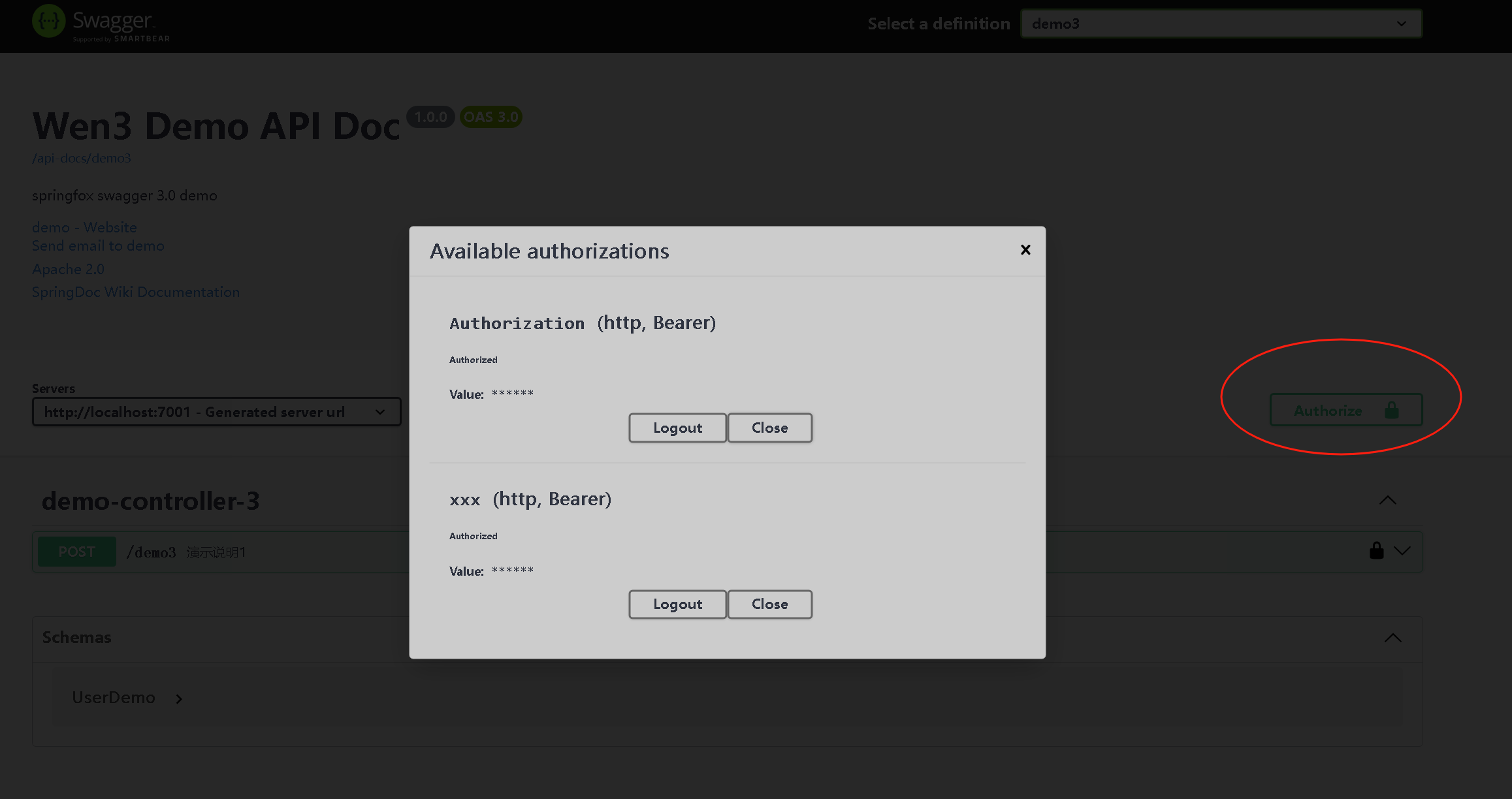Screen dimensions: 1512x799
Task: Collapse the demo-controller-3 section
Action: tap(1387, 501)
